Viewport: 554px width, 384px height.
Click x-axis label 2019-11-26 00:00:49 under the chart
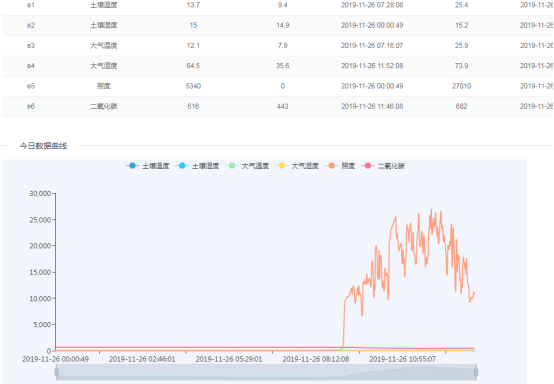55,359
